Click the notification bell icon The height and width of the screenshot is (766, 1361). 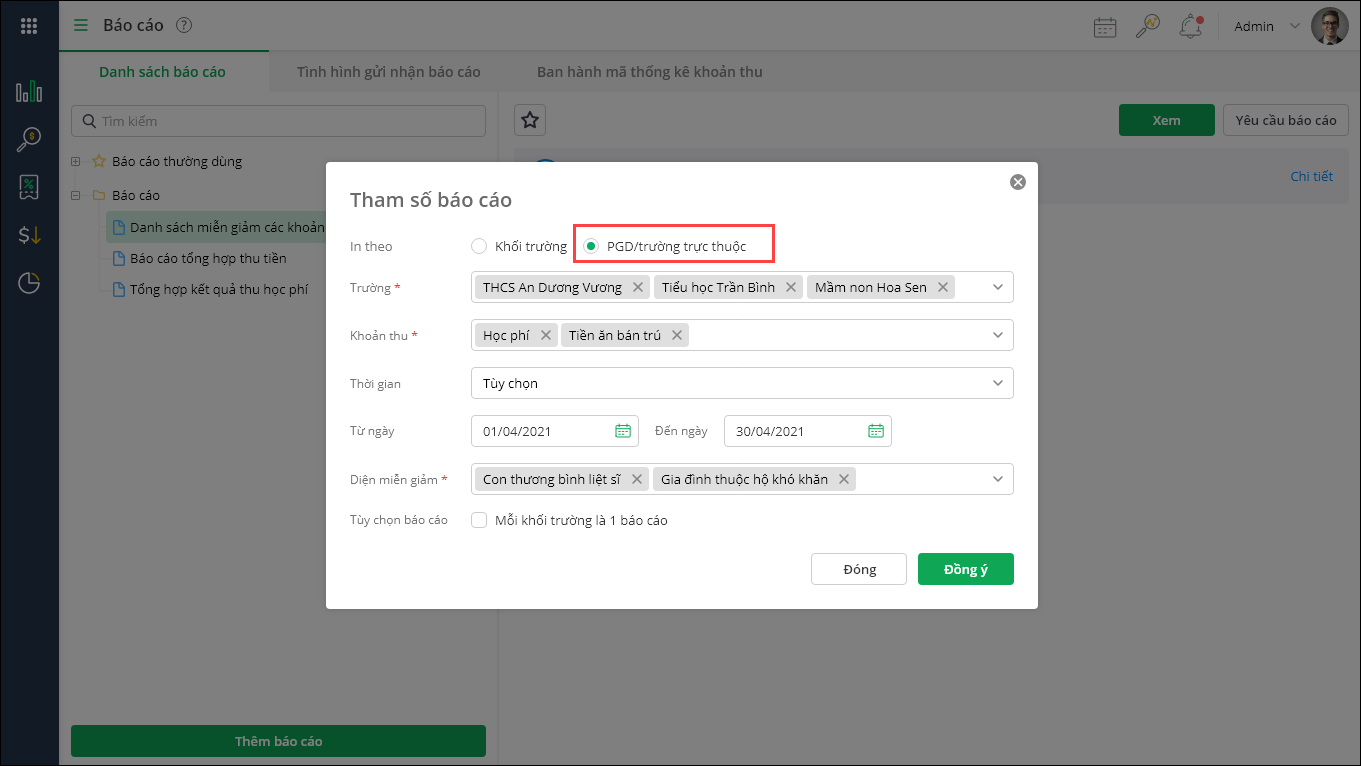1190,27
